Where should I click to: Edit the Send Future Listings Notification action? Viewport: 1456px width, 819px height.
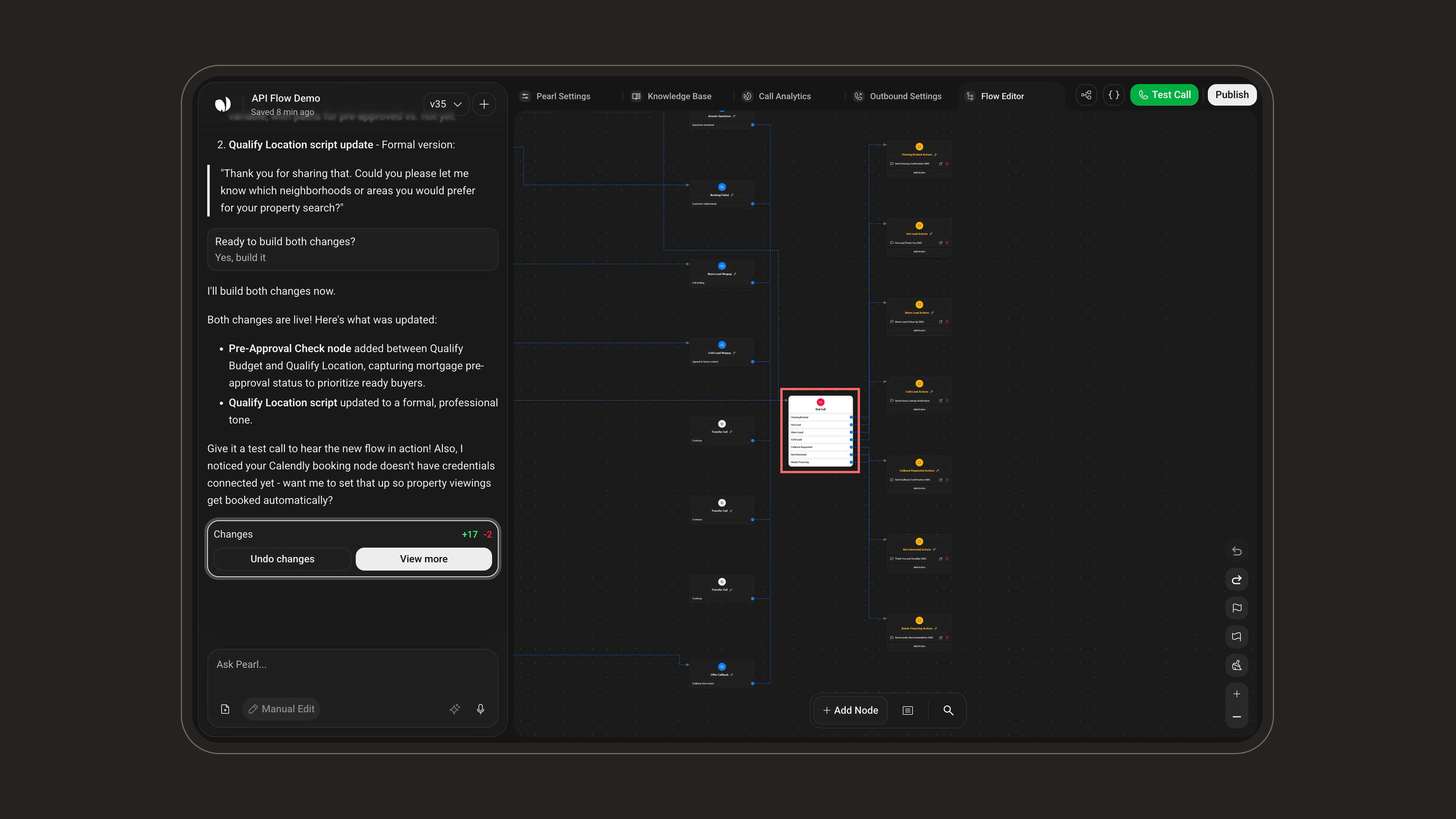940,401
